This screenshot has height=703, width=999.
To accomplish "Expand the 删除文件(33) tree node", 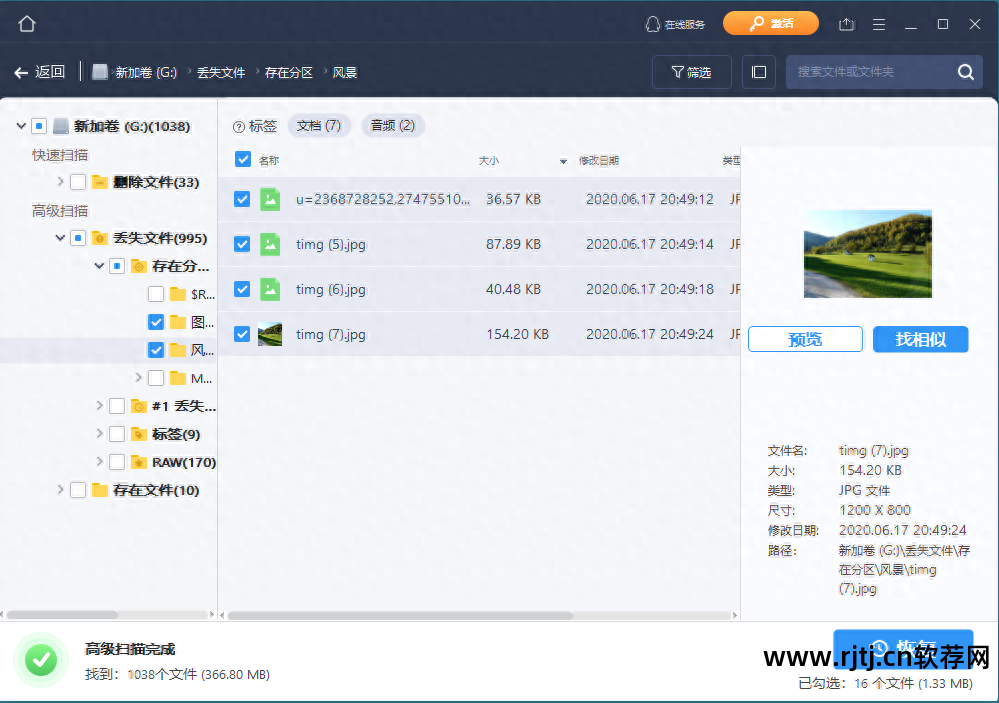I will pyautogui.click(x=60, y=182).
